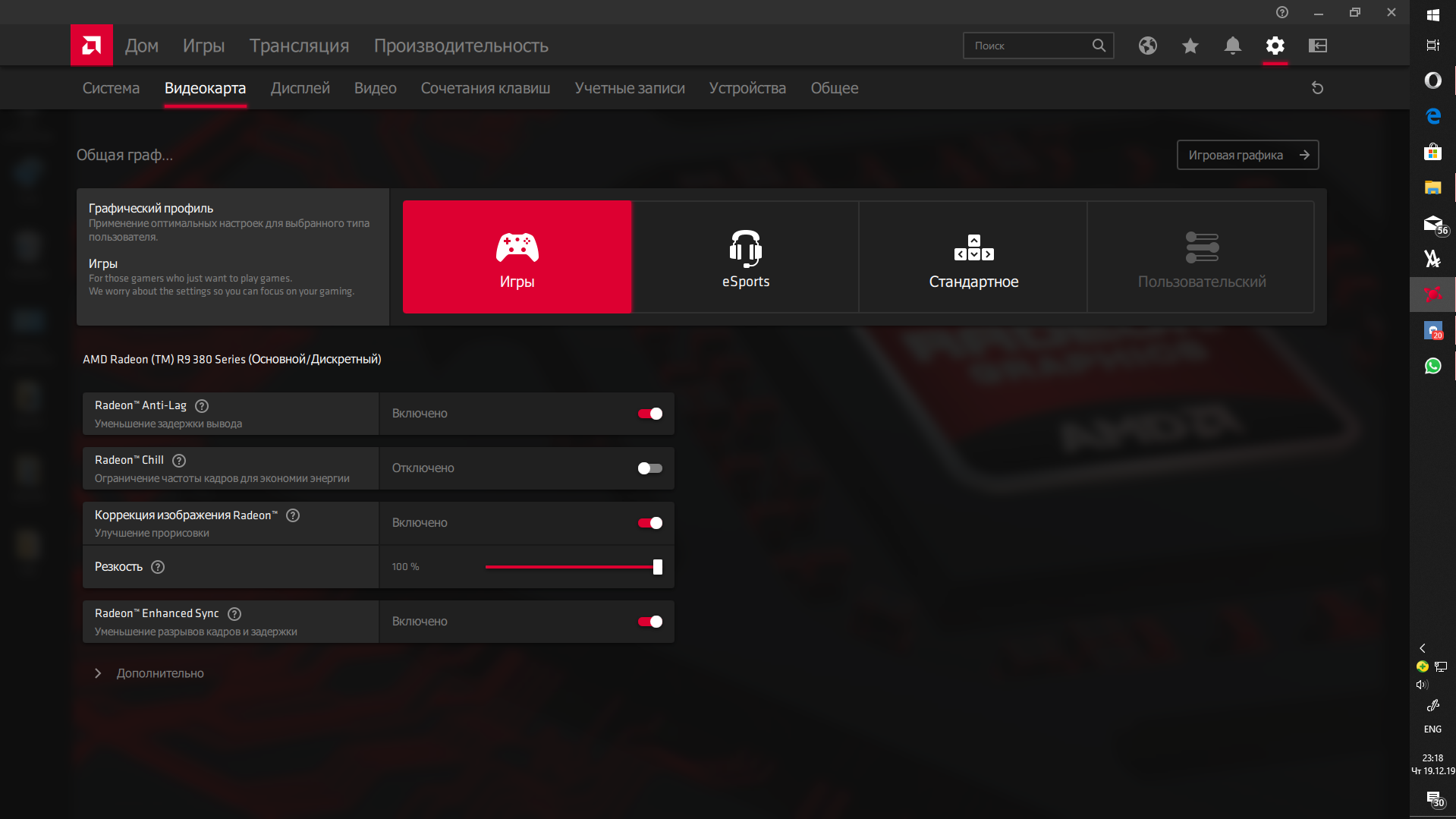The image size is (1456, 819).
Task: Open Windows Start menu
Action: pos(1432,15)
